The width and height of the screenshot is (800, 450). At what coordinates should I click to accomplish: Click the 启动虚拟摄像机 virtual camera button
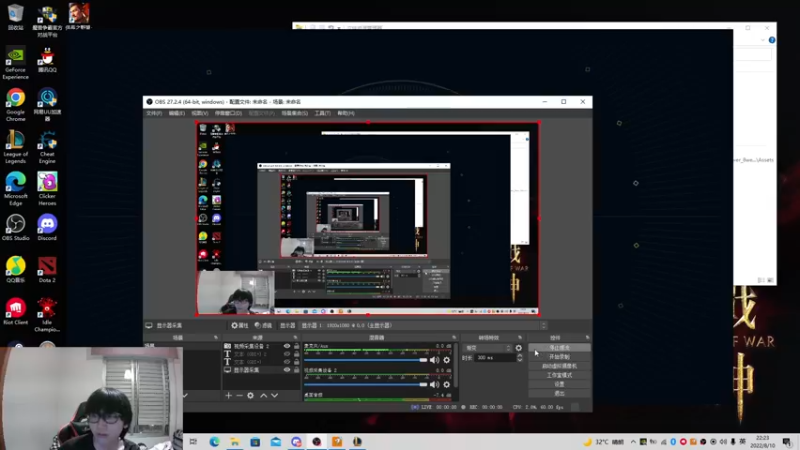(559, 366)
